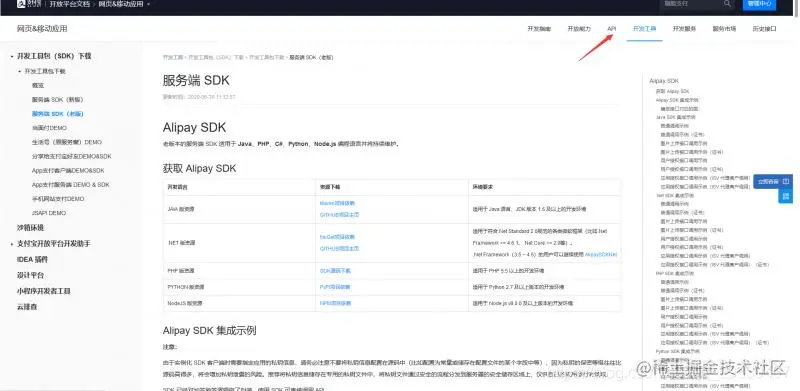The image size is (800, 391).
Task: Select the 开发工具 navigation tab
Action: (x=644, y=29)
